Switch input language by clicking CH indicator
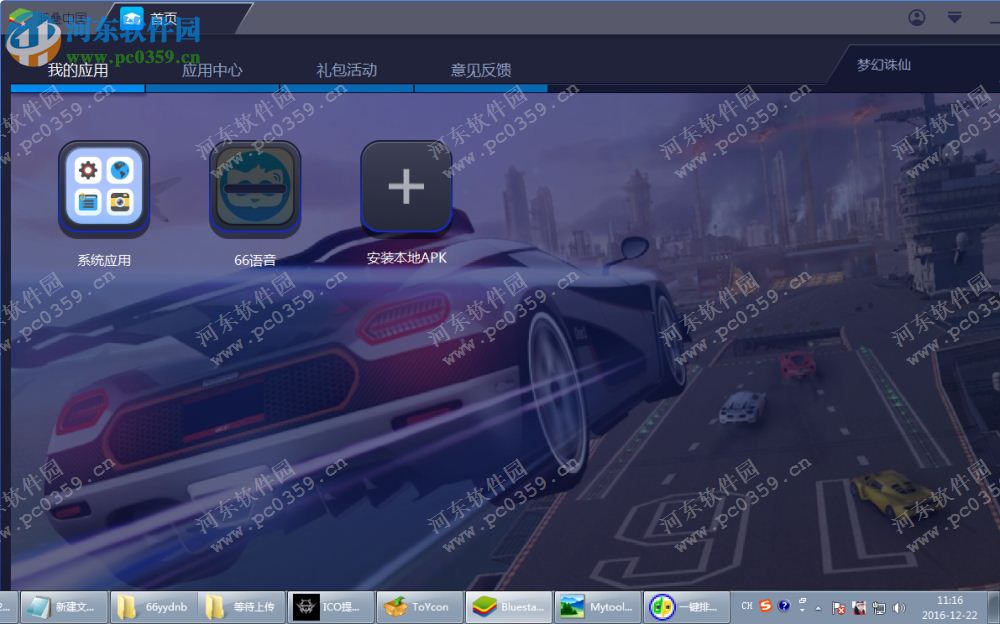The height and width of the screenshot is (624, 1000). [x=746, y=607]
